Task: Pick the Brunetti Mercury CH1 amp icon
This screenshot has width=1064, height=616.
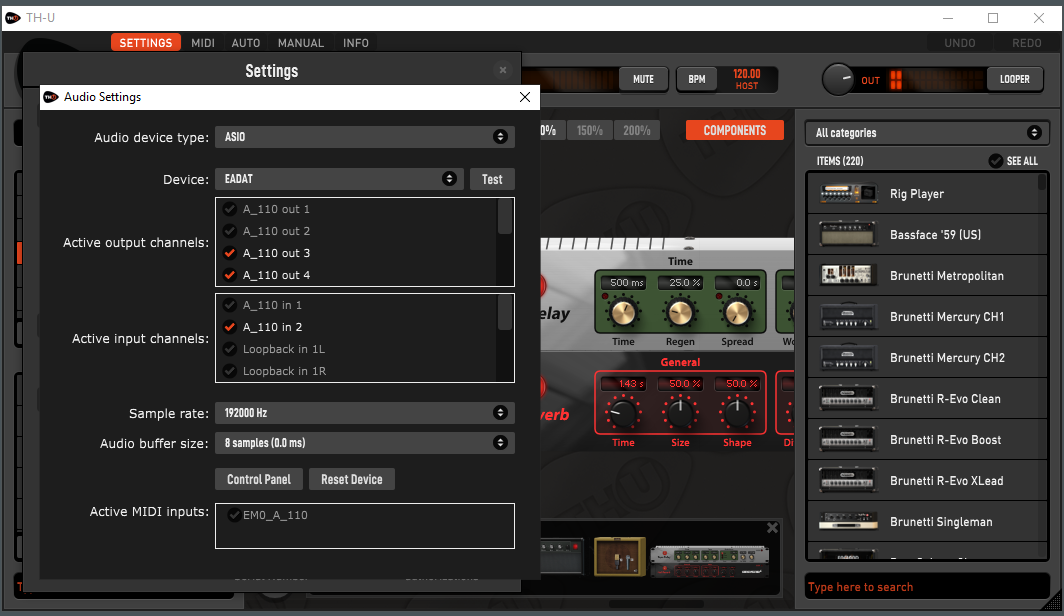Action: [x=848, y=317]
